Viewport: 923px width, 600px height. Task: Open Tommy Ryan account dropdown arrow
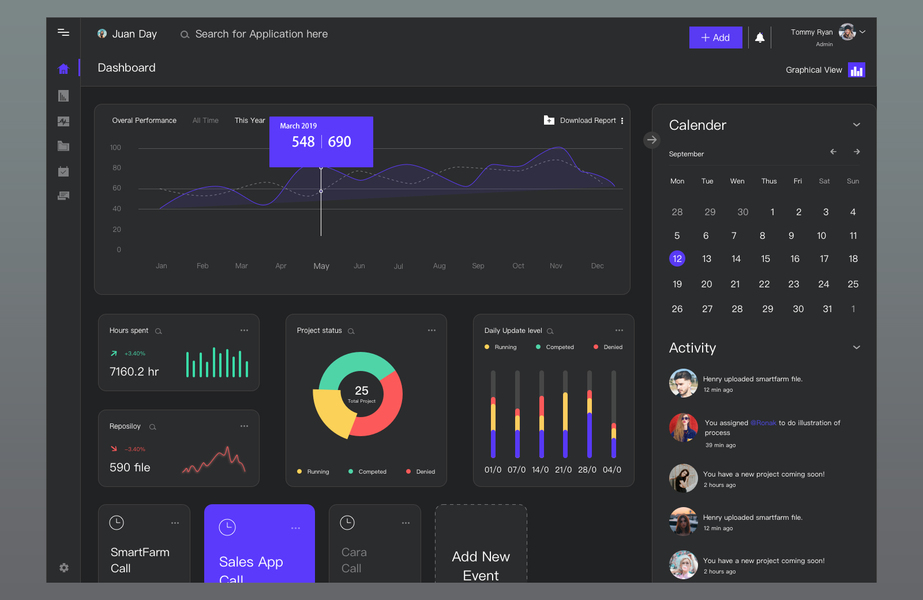pyautogui.click(x=862, y=32)
